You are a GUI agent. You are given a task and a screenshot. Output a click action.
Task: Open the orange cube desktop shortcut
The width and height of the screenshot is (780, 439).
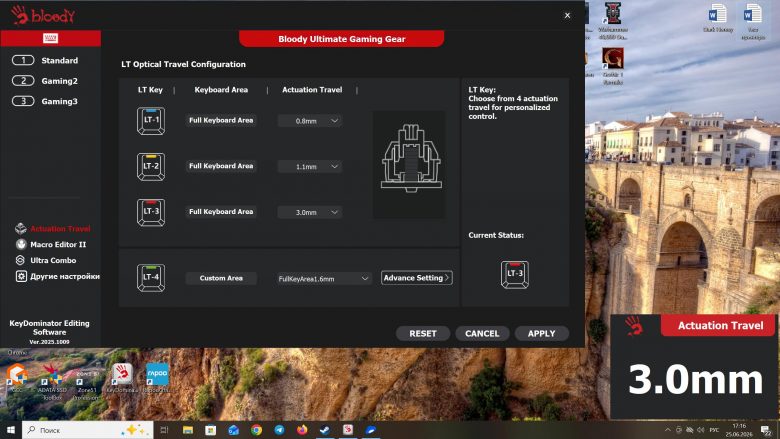(x=17, y=378)
